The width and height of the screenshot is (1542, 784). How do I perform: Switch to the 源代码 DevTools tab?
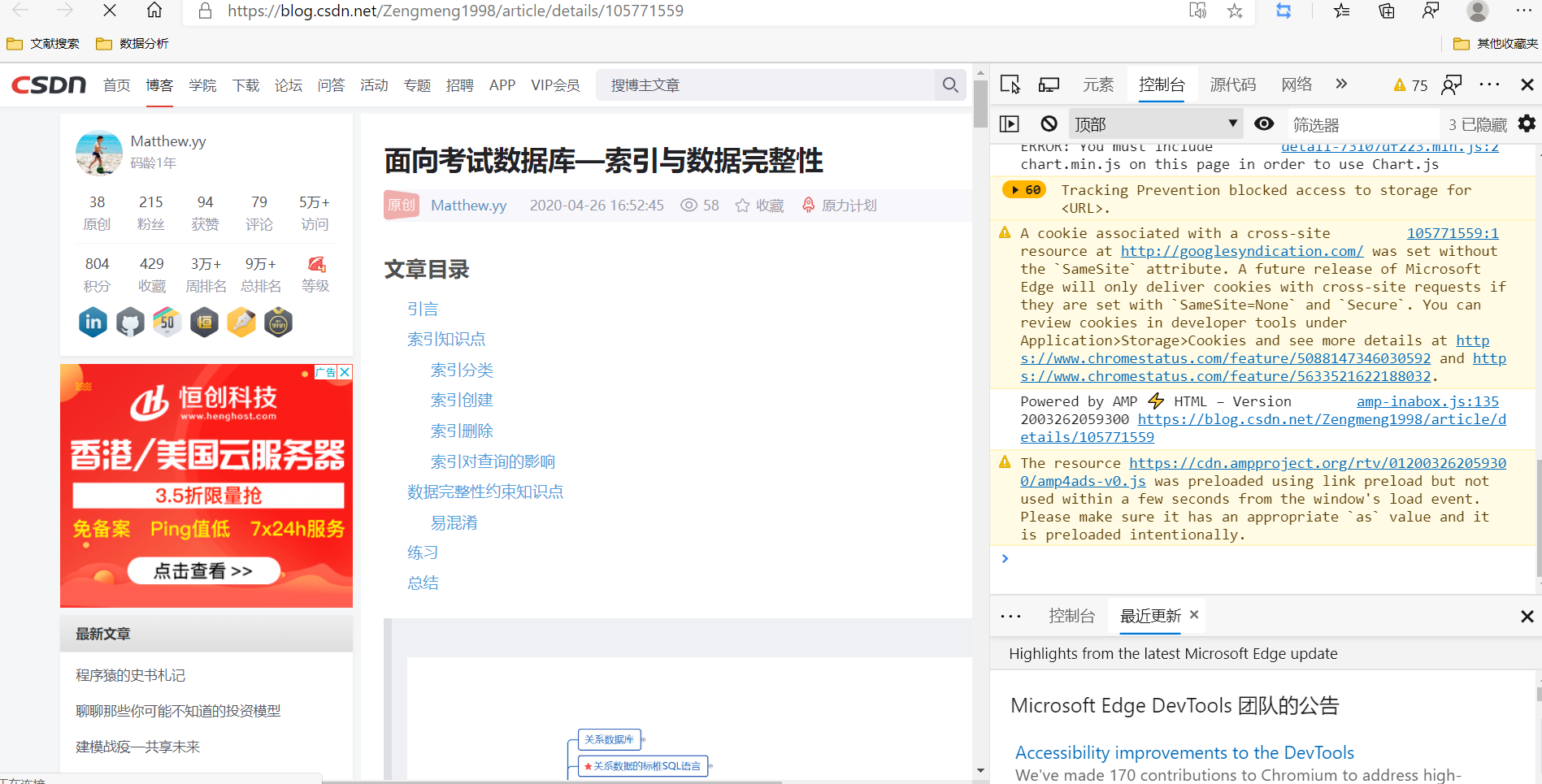click(x=1232, y=84)
